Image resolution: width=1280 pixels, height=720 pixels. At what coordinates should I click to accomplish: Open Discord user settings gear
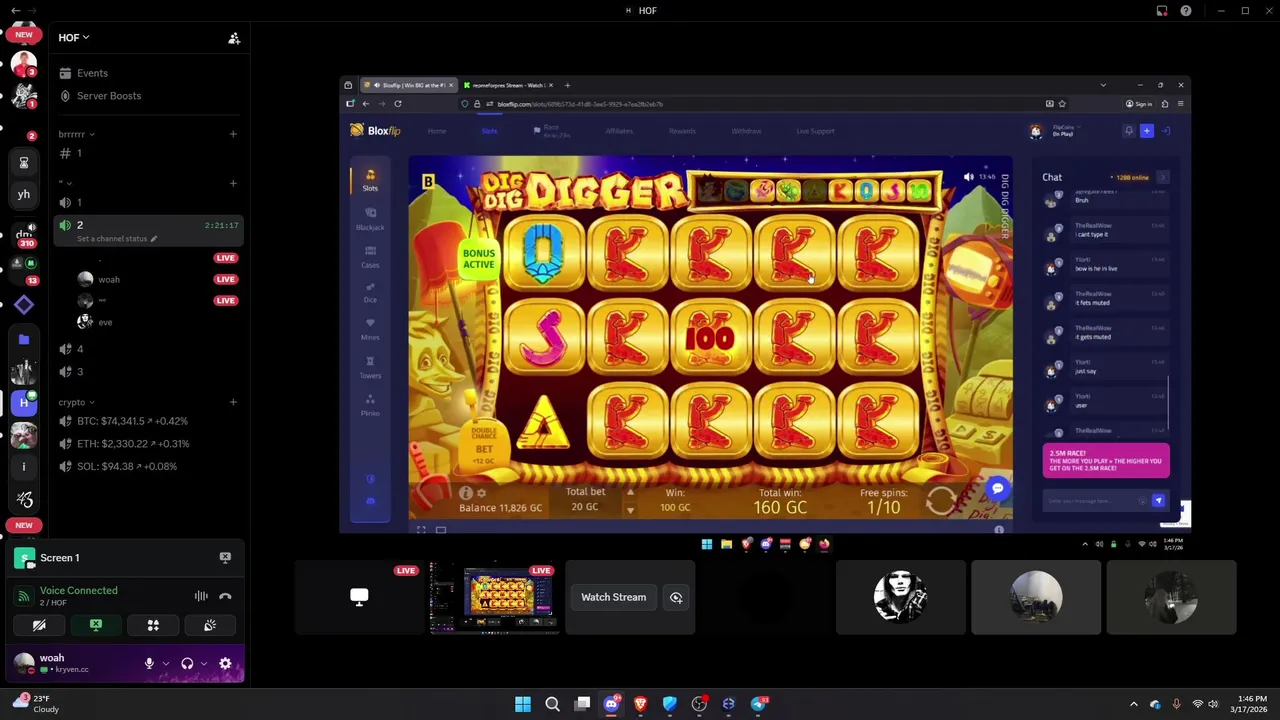coord(225,664)
